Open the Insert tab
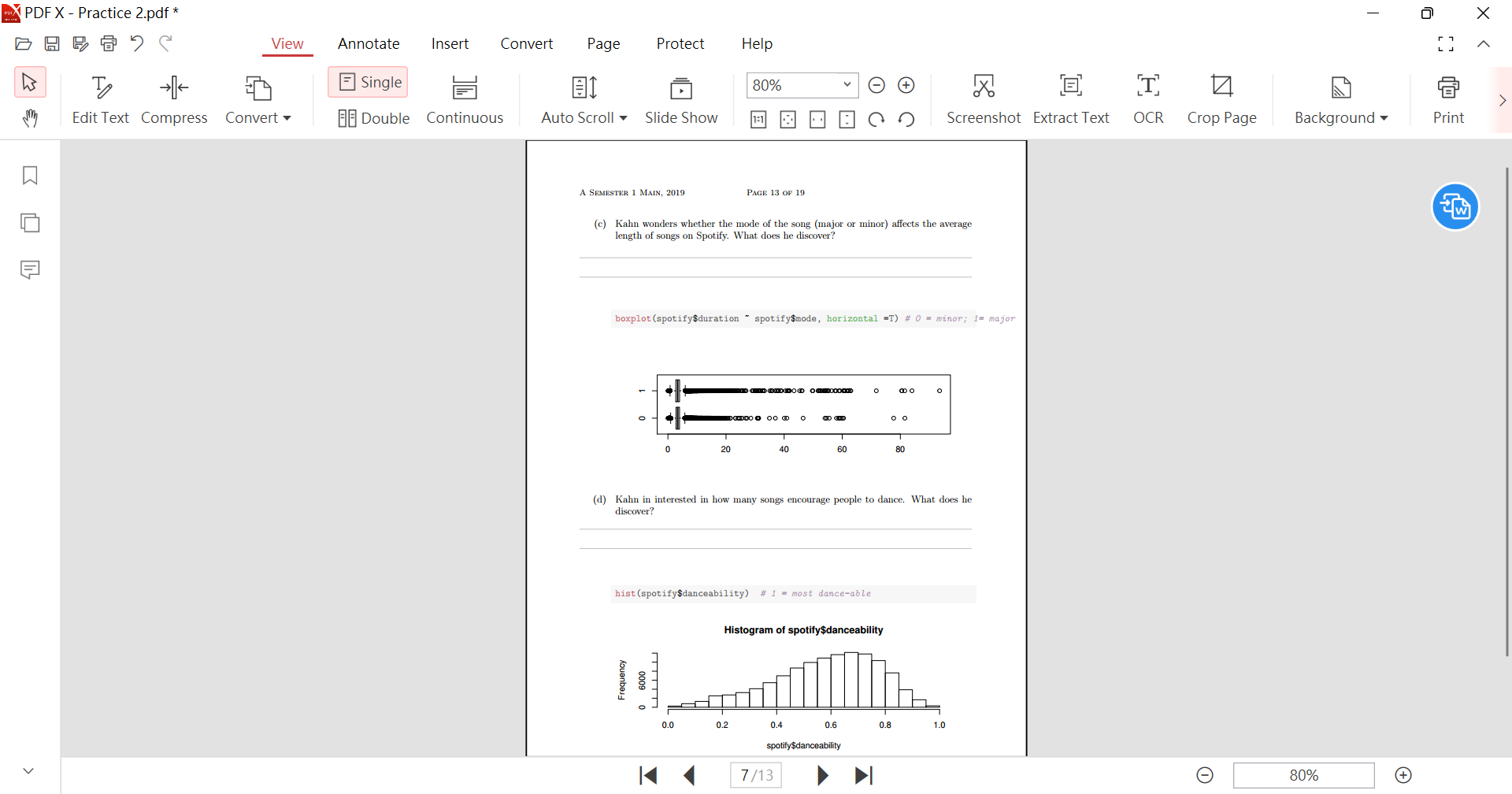The image size is (1512, 794). point(450,43)
